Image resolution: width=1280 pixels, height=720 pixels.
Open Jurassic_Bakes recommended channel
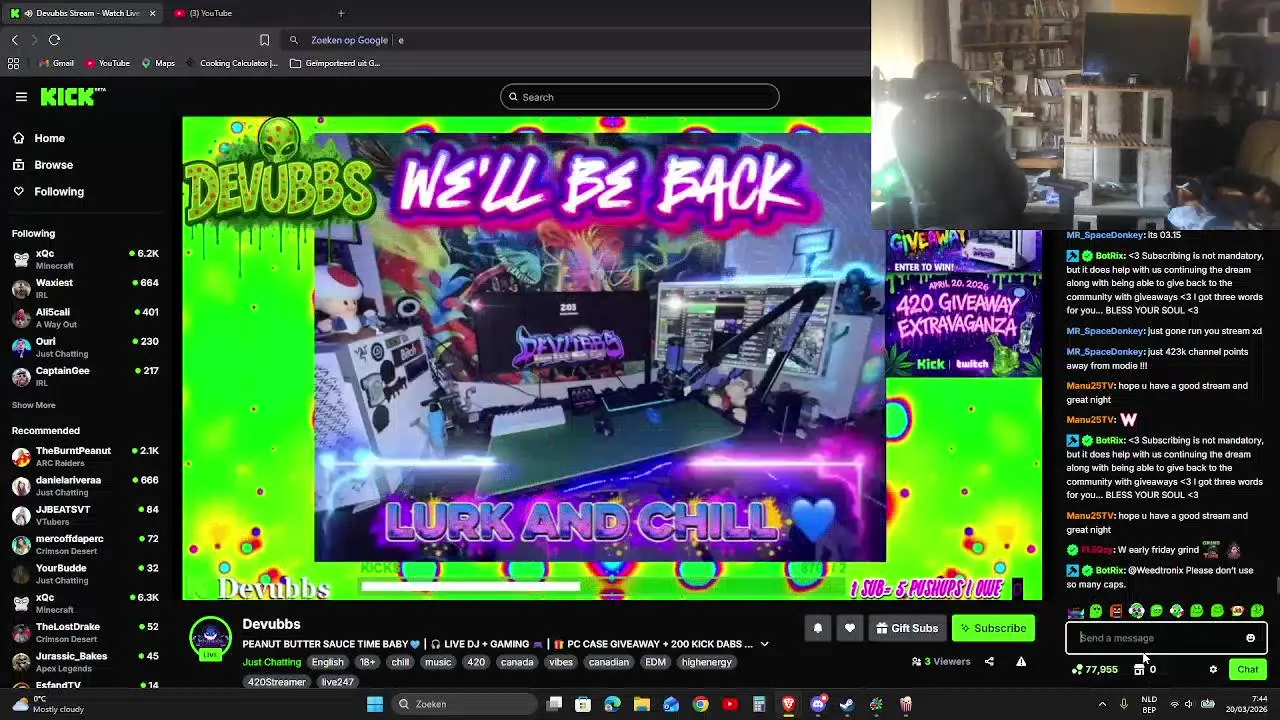86,662
